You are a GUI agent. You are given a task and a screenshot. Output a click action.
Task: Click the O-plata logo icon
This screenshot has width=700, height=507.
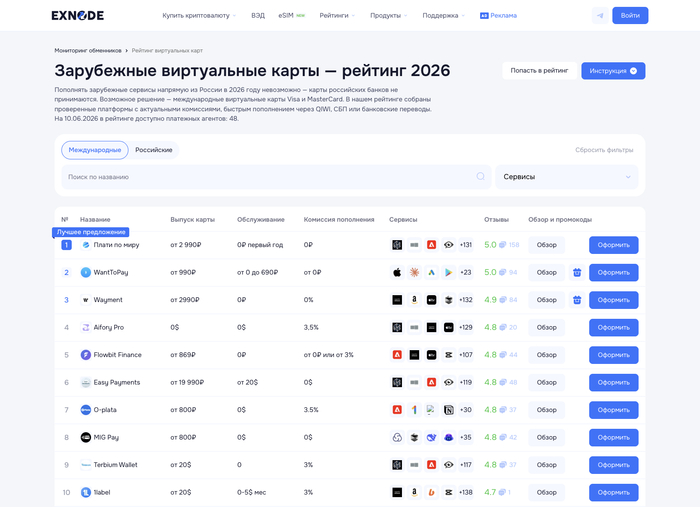coord(86,410)
